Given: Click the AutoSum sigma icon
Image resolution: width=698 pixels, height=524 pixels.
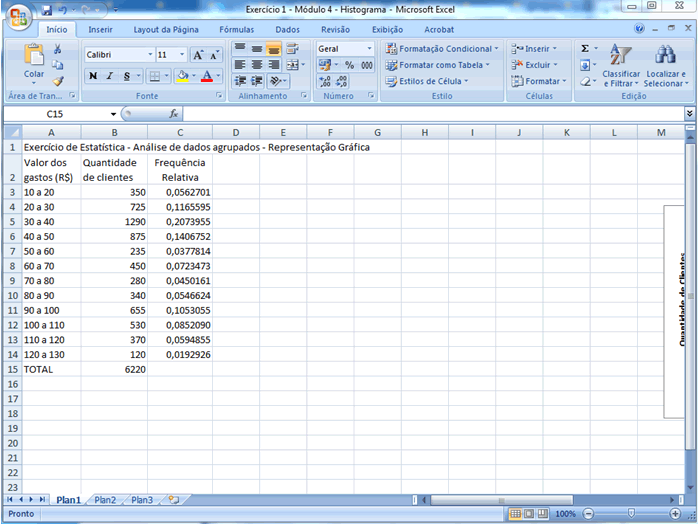Looking at the screenshot, I should 586,48.
